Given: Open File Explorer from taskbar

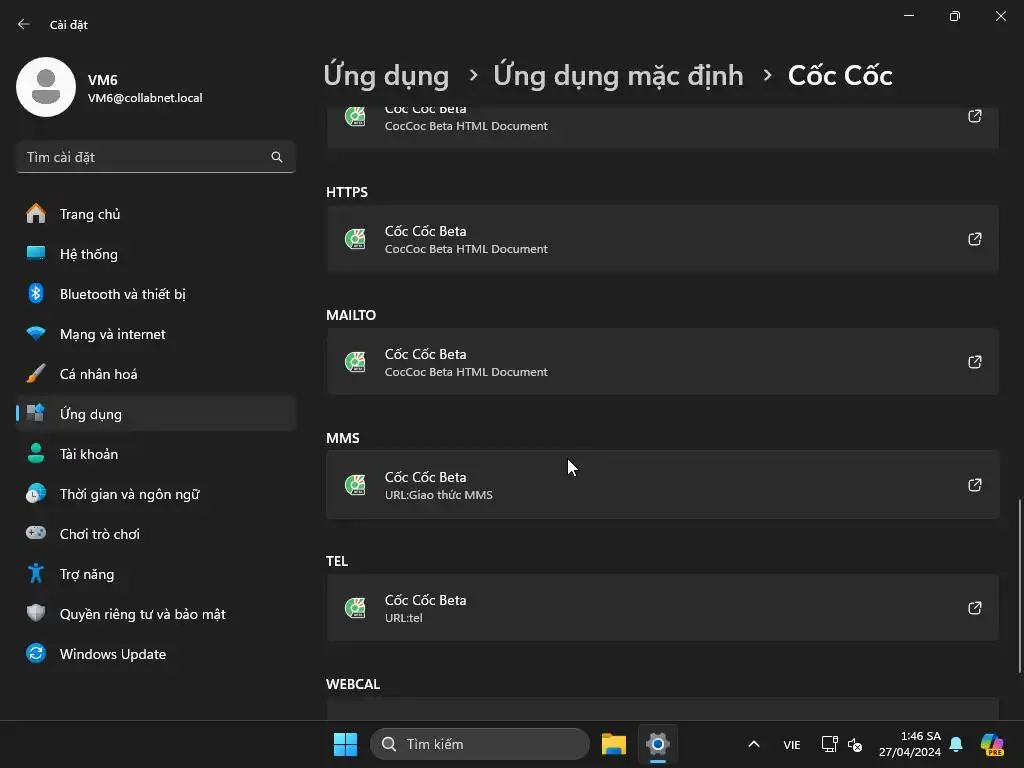Looking at the screenshot, I should click(x=613, y=744).
